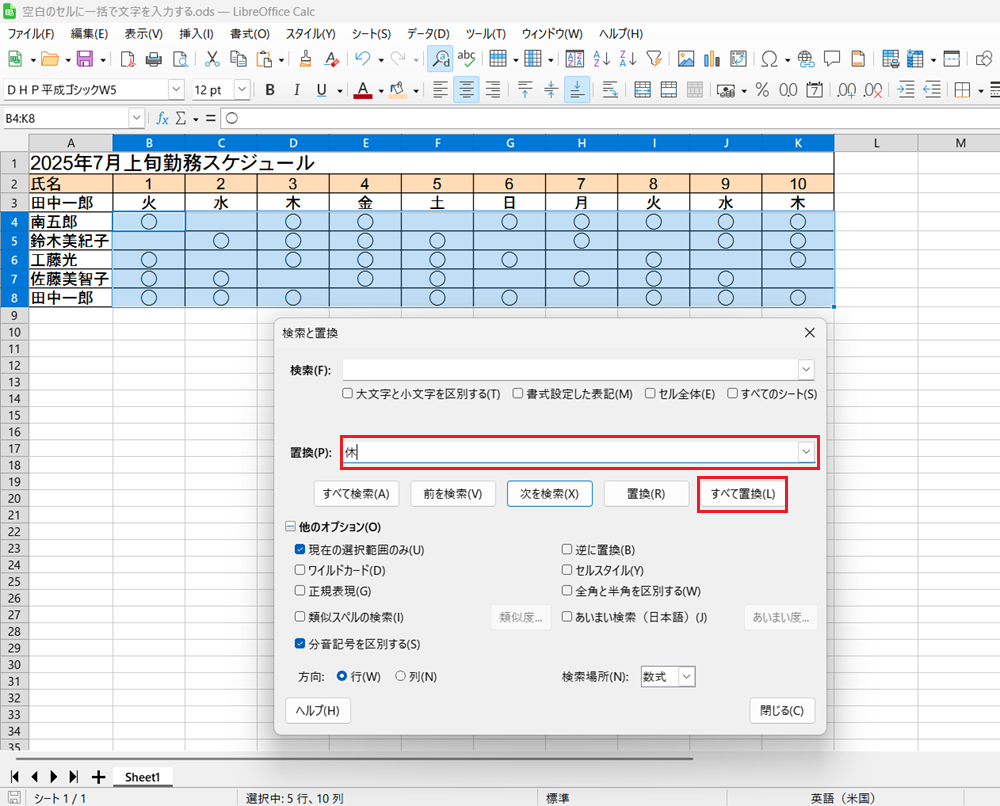This screenshot has height=806, width=1000.
Task: Click the Sort descending icon
Action: (628, 59)
